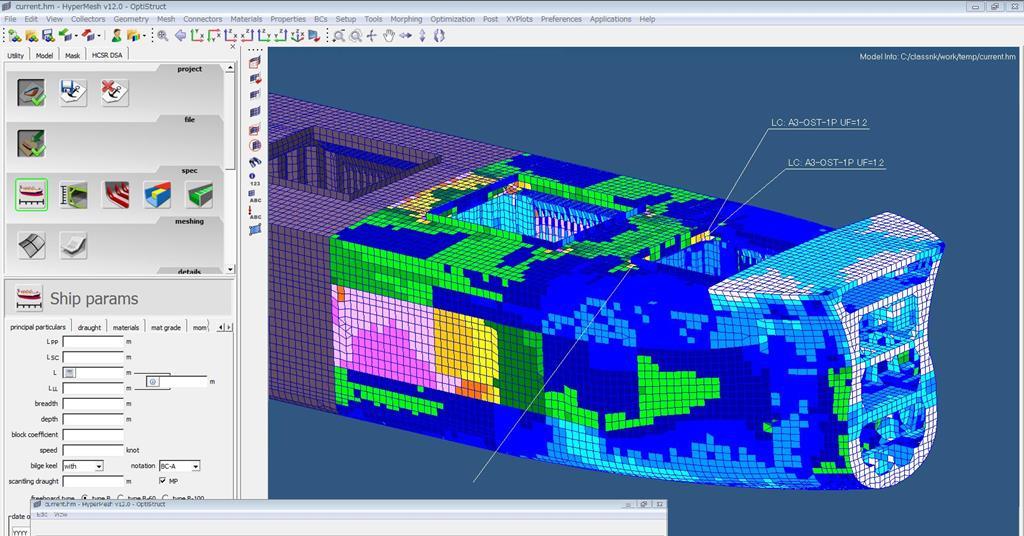Click the scantling draught input field

pyautogui.click(x=93, y=481)
